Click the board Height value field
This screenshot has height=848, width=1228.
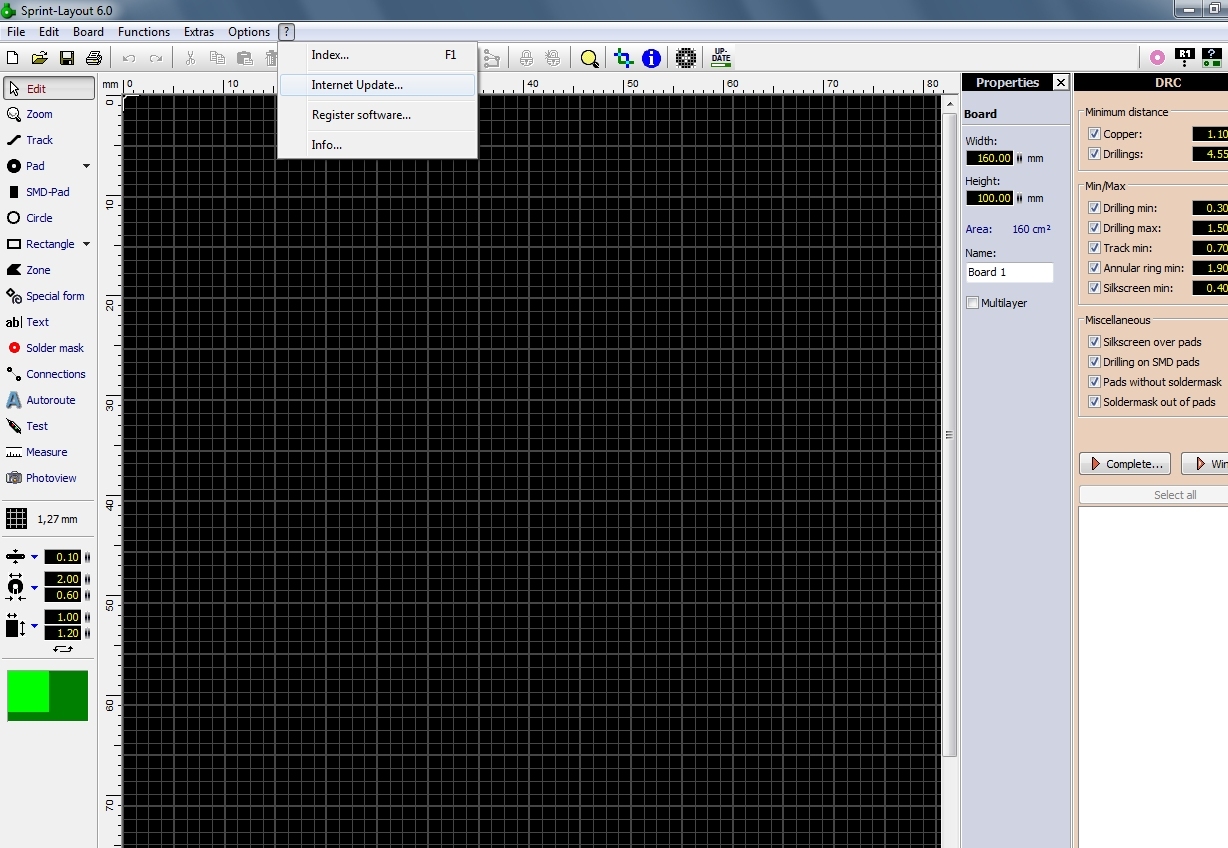(990, 198)
